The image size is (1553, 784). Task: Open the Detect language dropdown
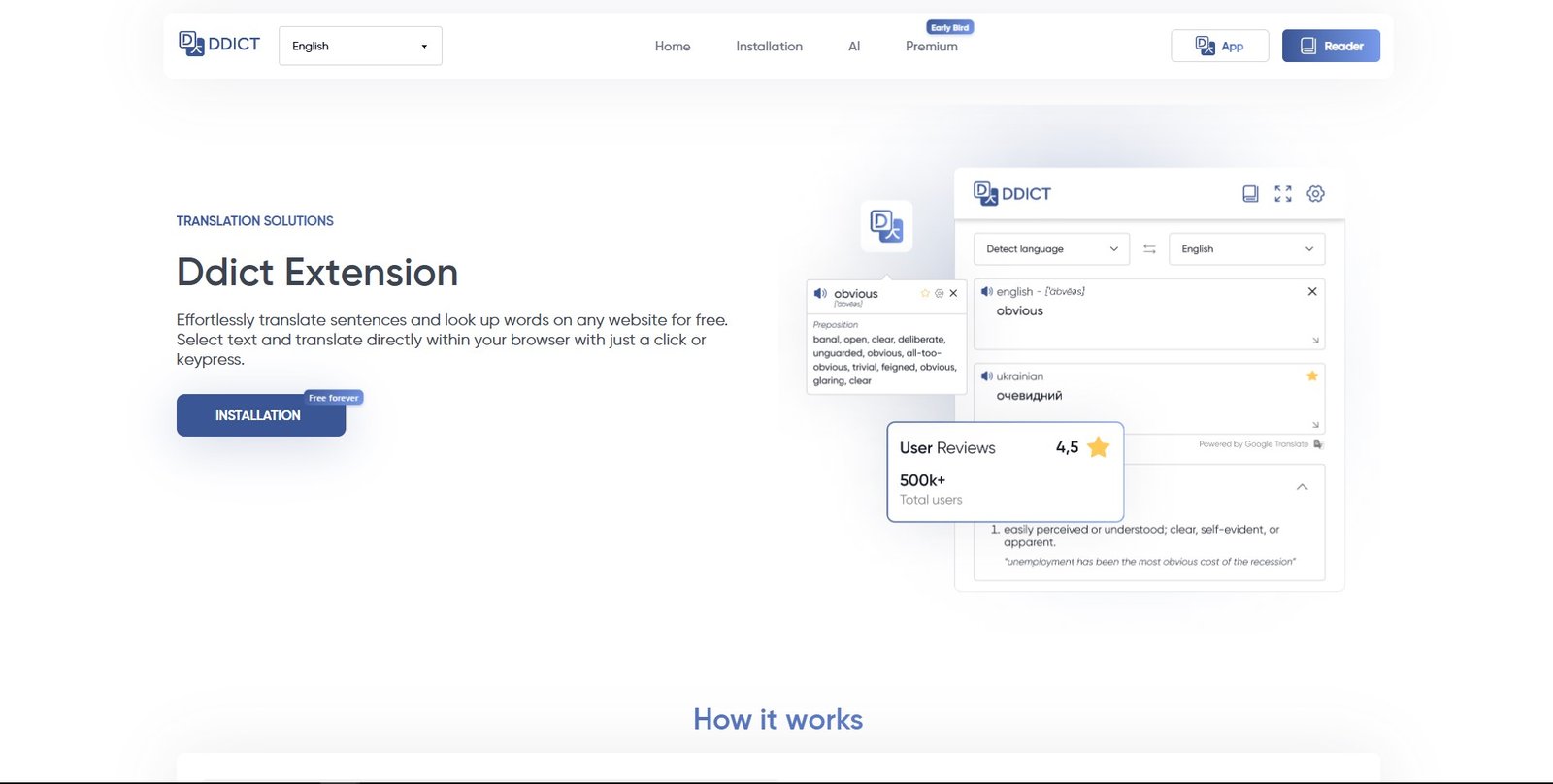click(1051, 249)
